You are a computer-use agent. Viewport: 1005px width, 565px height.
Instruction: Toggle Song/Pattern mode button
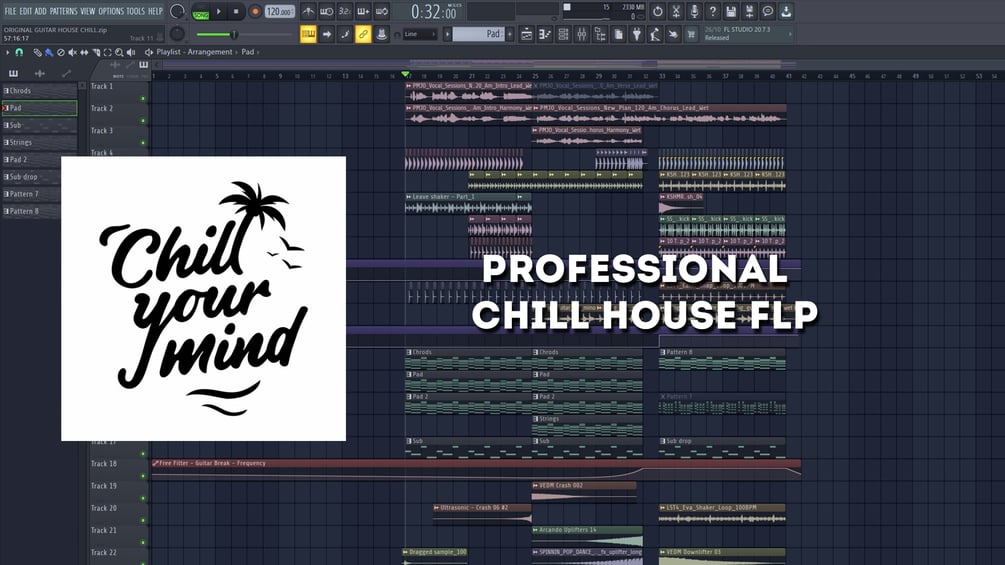[201, 12]
